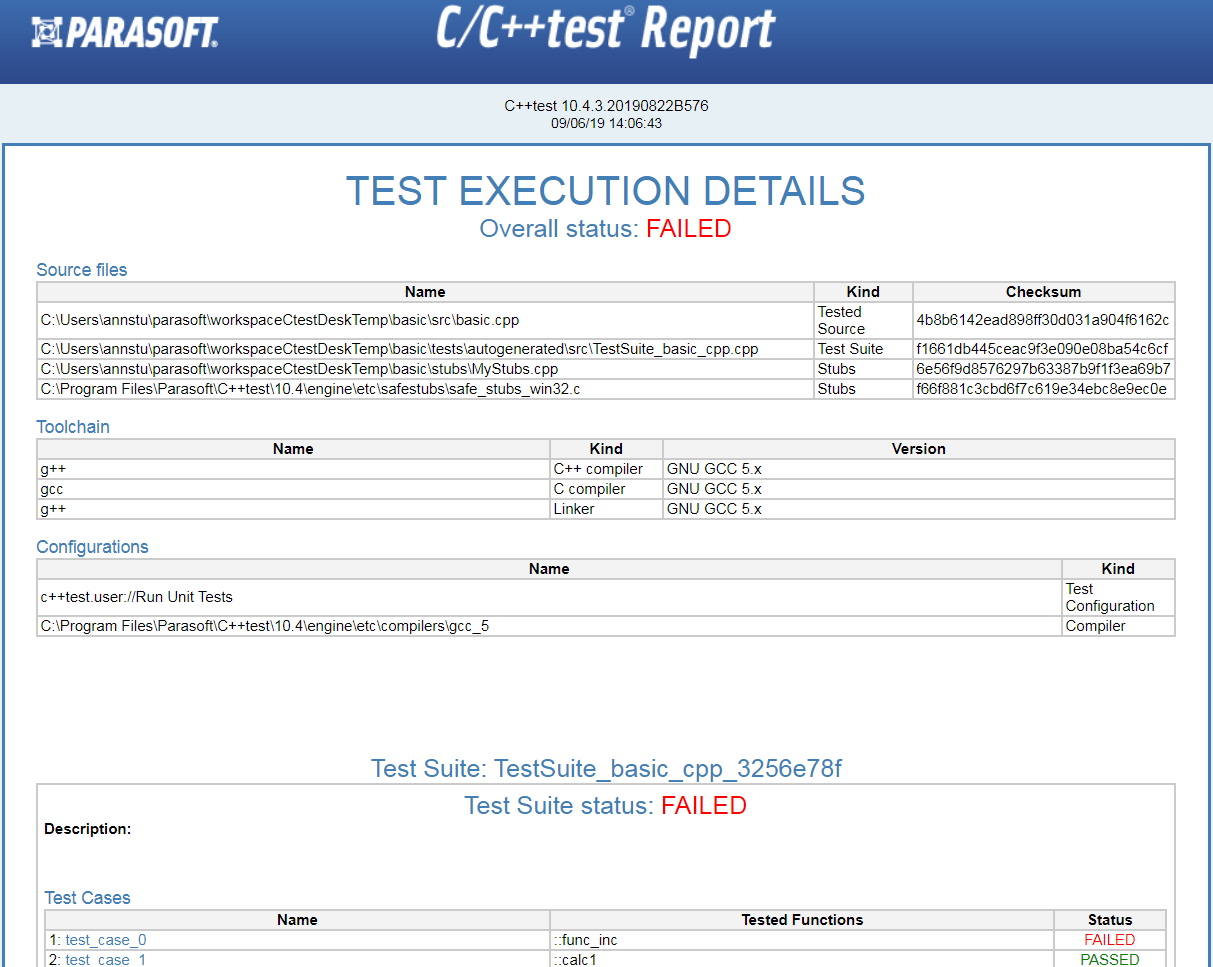
Task: Select the MyStubs.cpp file path
Action: tap(299, 369)
